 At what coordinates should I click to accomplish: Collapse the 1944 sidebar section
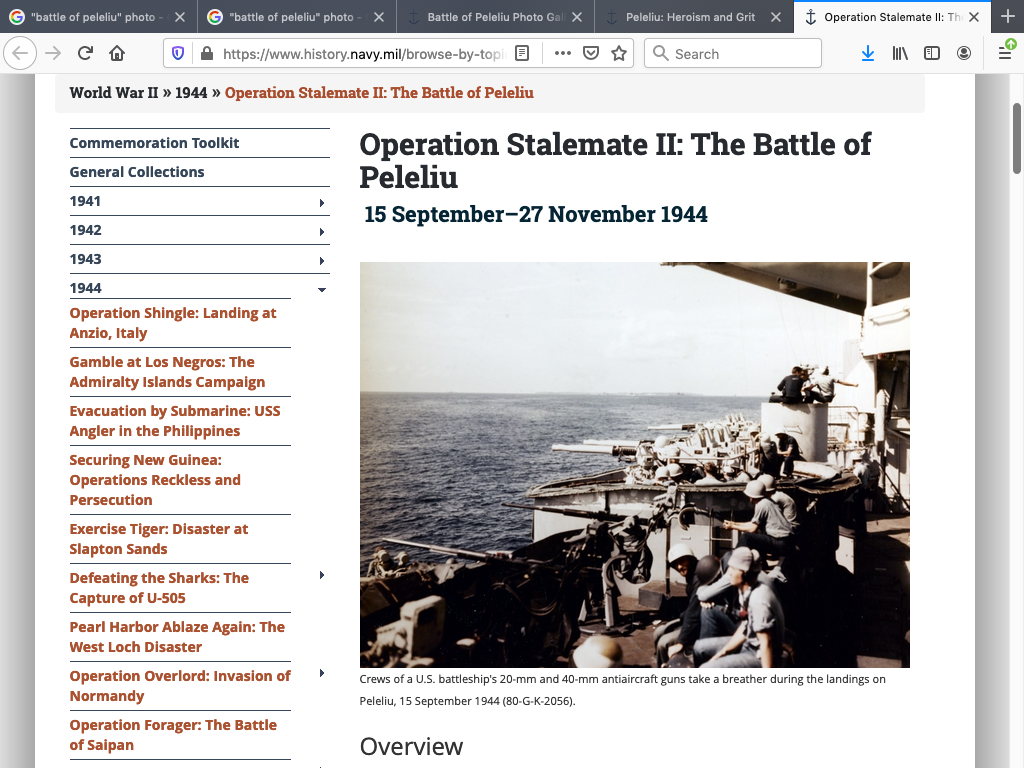coord(321,290)
